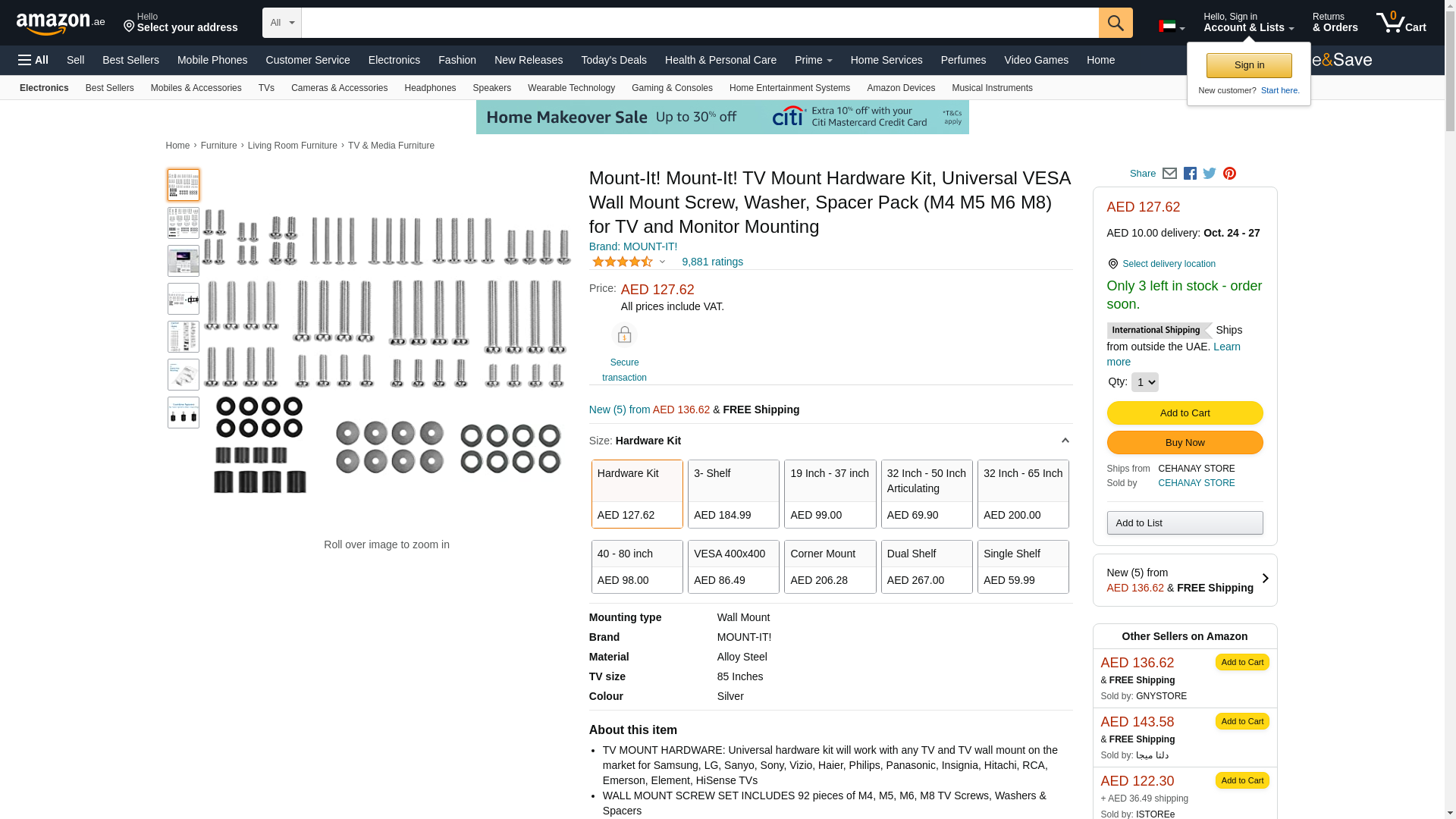Open search category All dropdown

tap(282, 23)
